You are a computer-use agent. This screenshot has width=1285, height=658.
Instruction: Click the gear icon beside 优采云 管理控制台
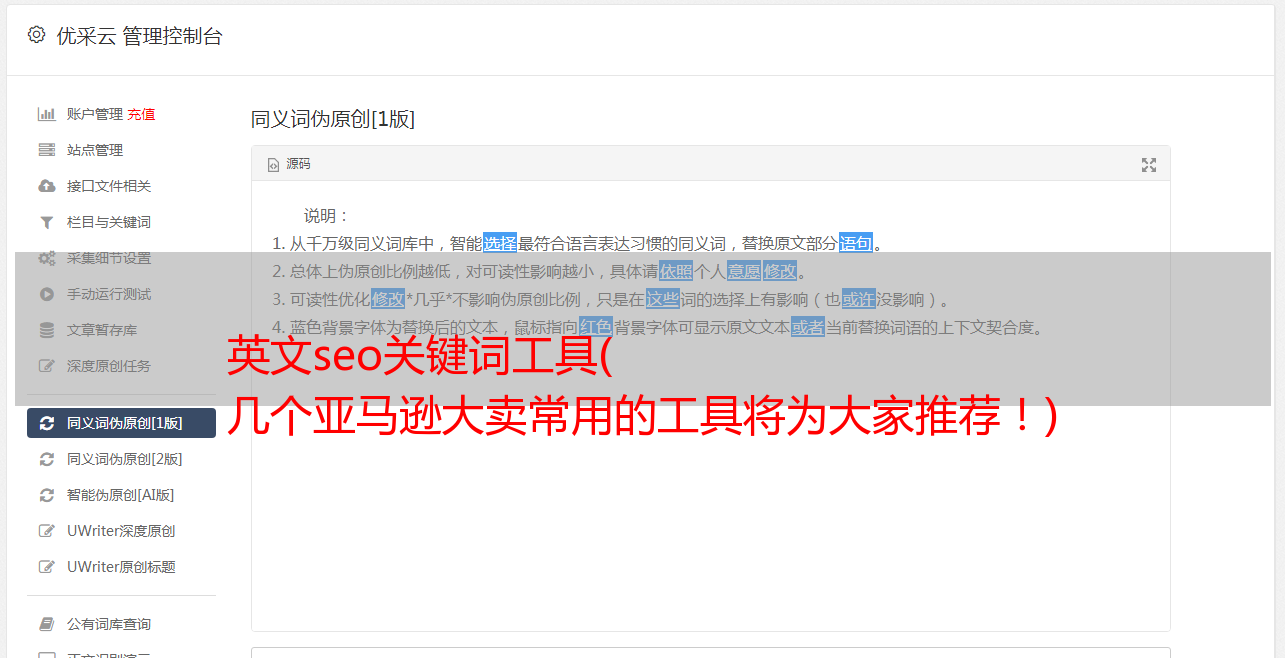click(x=36, y=35)
